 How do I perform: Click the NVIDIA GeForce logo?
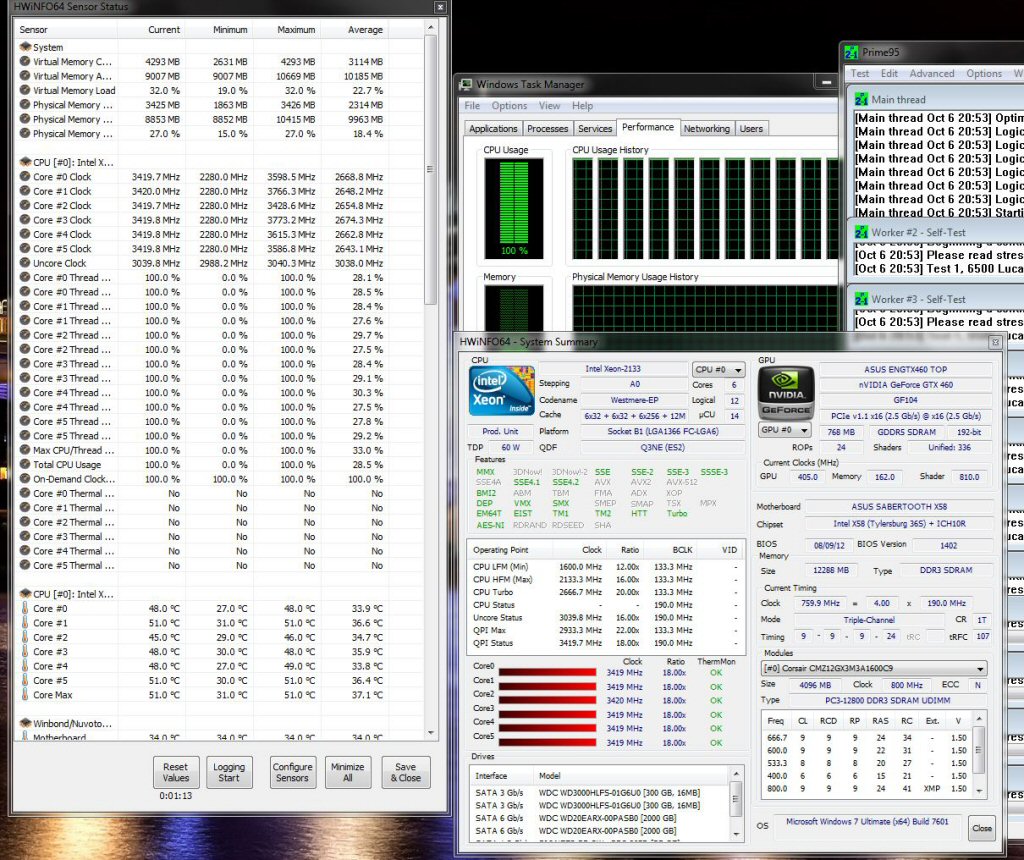(x=786, y=393)
